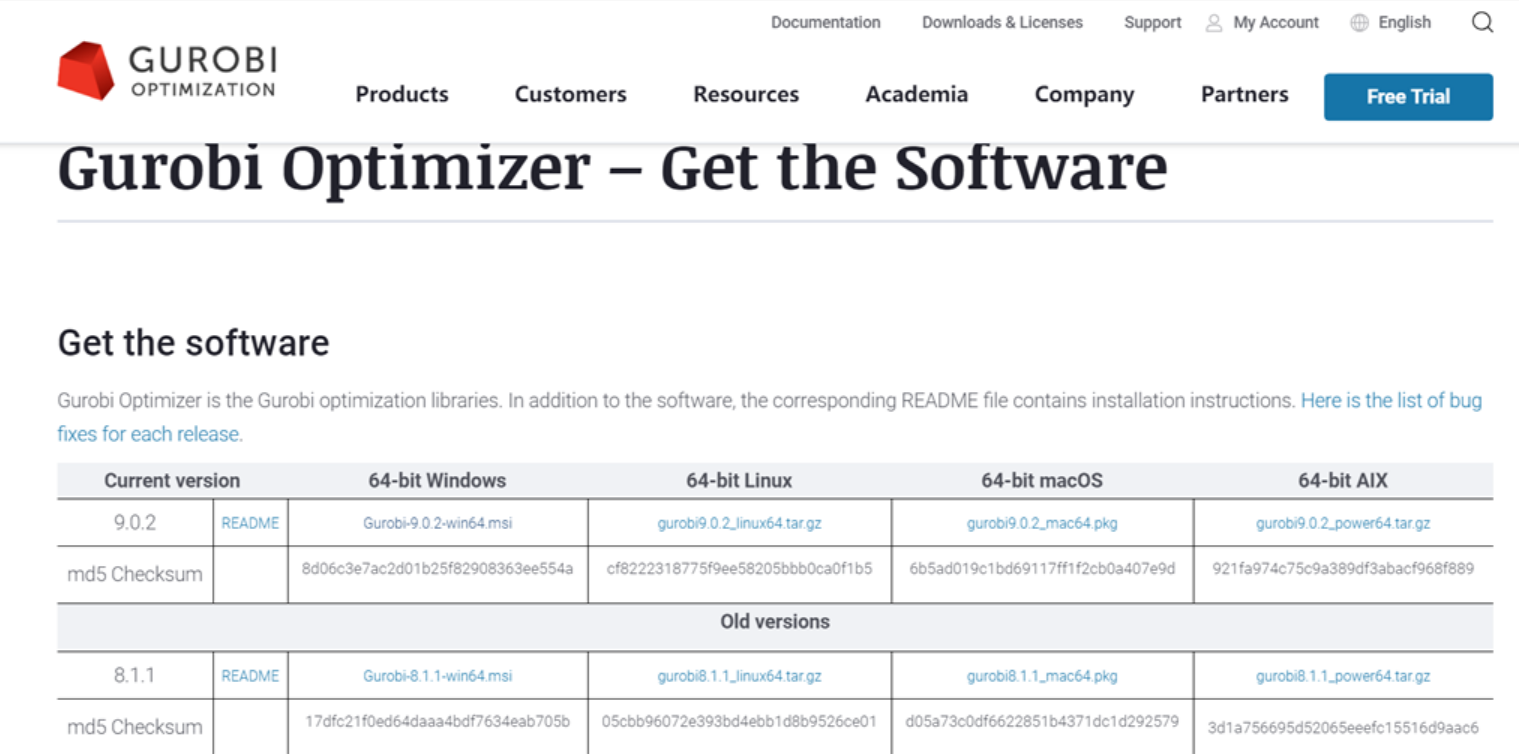Open the Company menu
Image resolution: width=1519 pixels, height=754 pixels.
coord(1085,95)
